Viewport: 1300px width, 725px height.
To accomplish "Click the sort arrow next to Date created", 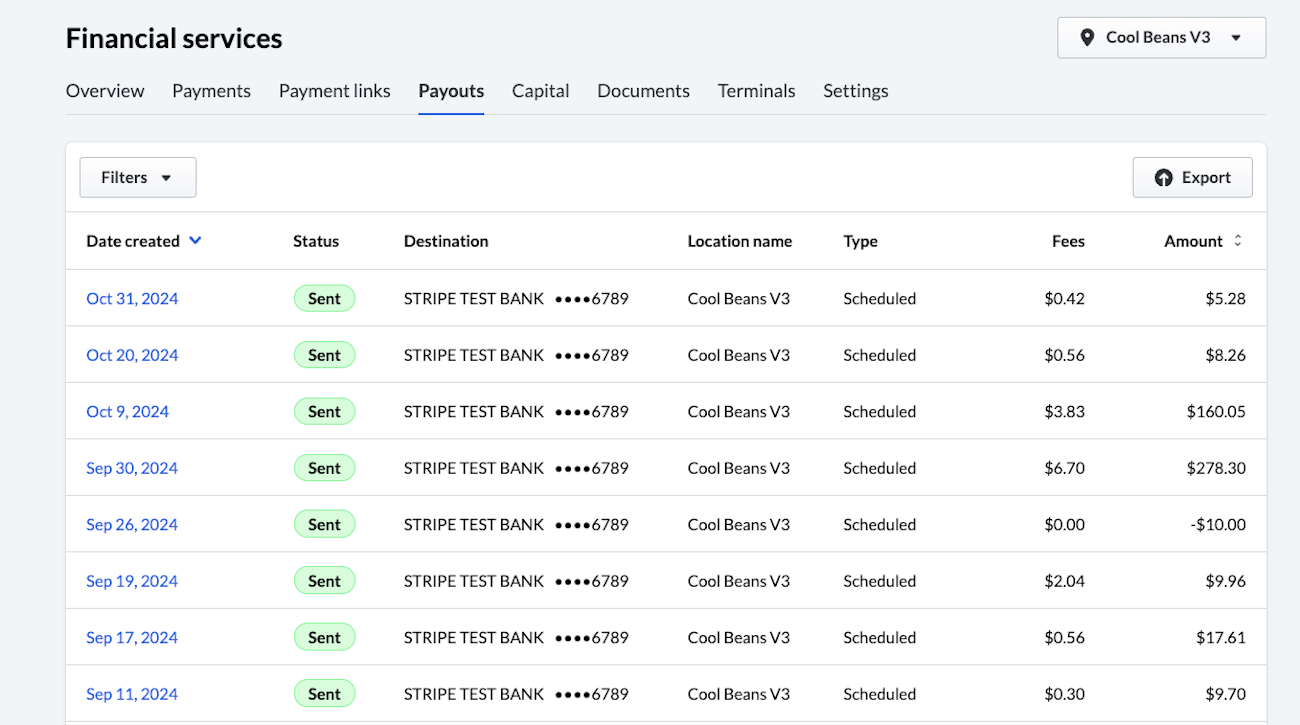I will [x=195, y=240].
